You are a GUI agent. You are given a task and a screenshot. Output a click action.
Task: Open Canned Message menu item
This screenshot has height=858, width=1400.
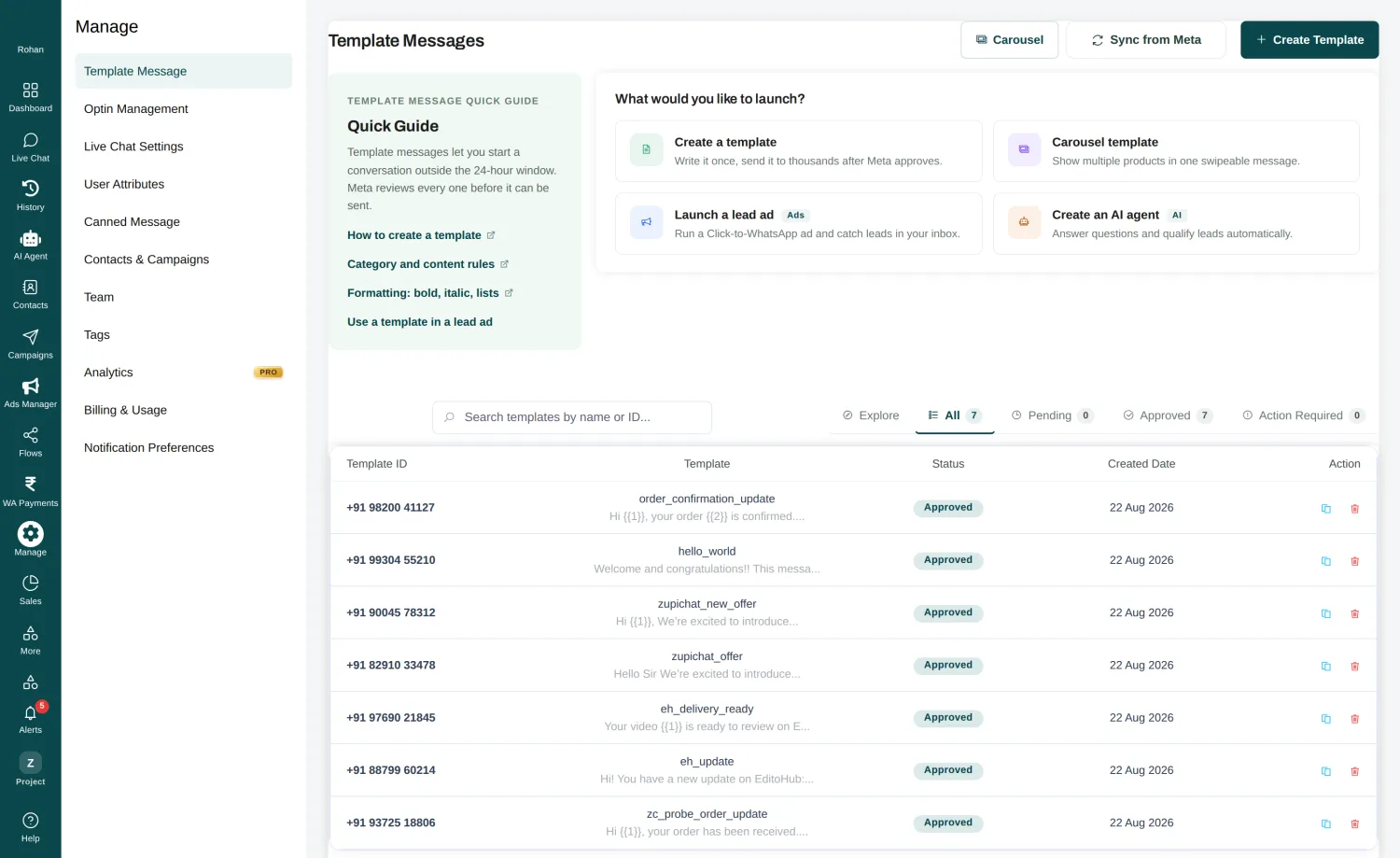click(x=183, y=221)
